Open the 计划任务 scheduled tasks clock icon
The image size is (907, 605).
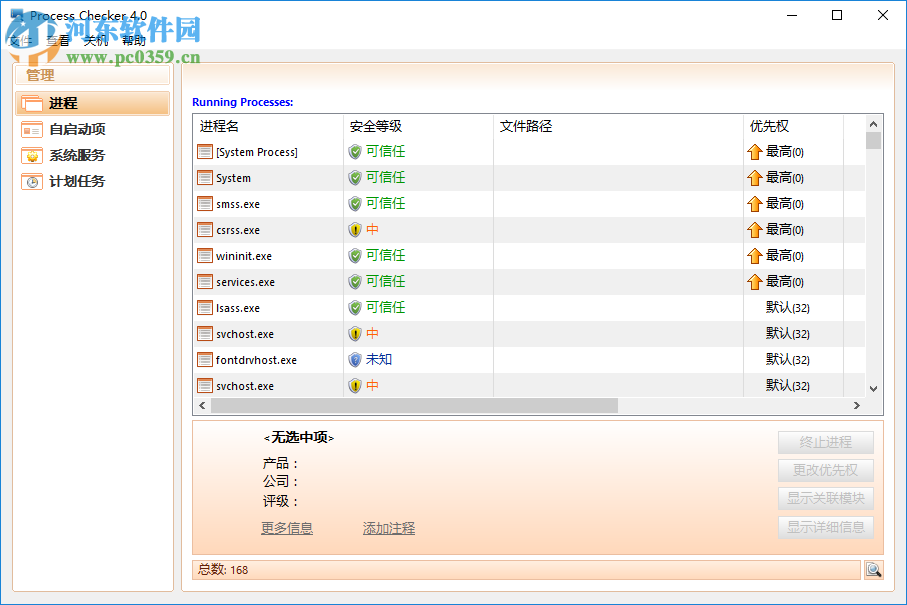tap(31, 181)
